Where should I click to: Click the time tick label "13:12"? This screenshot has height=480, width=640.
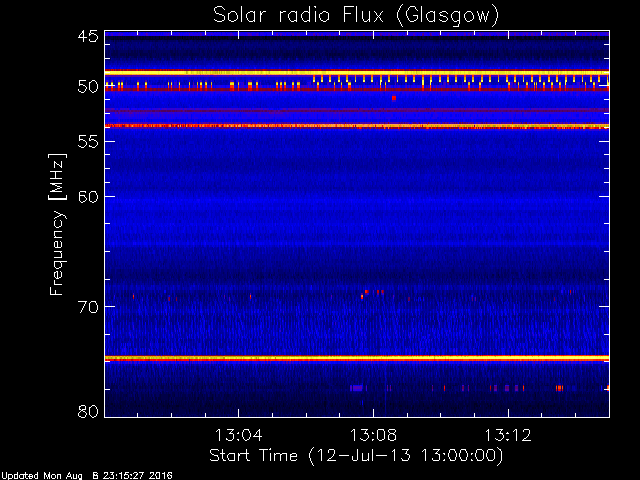click(x=508, y=435)
